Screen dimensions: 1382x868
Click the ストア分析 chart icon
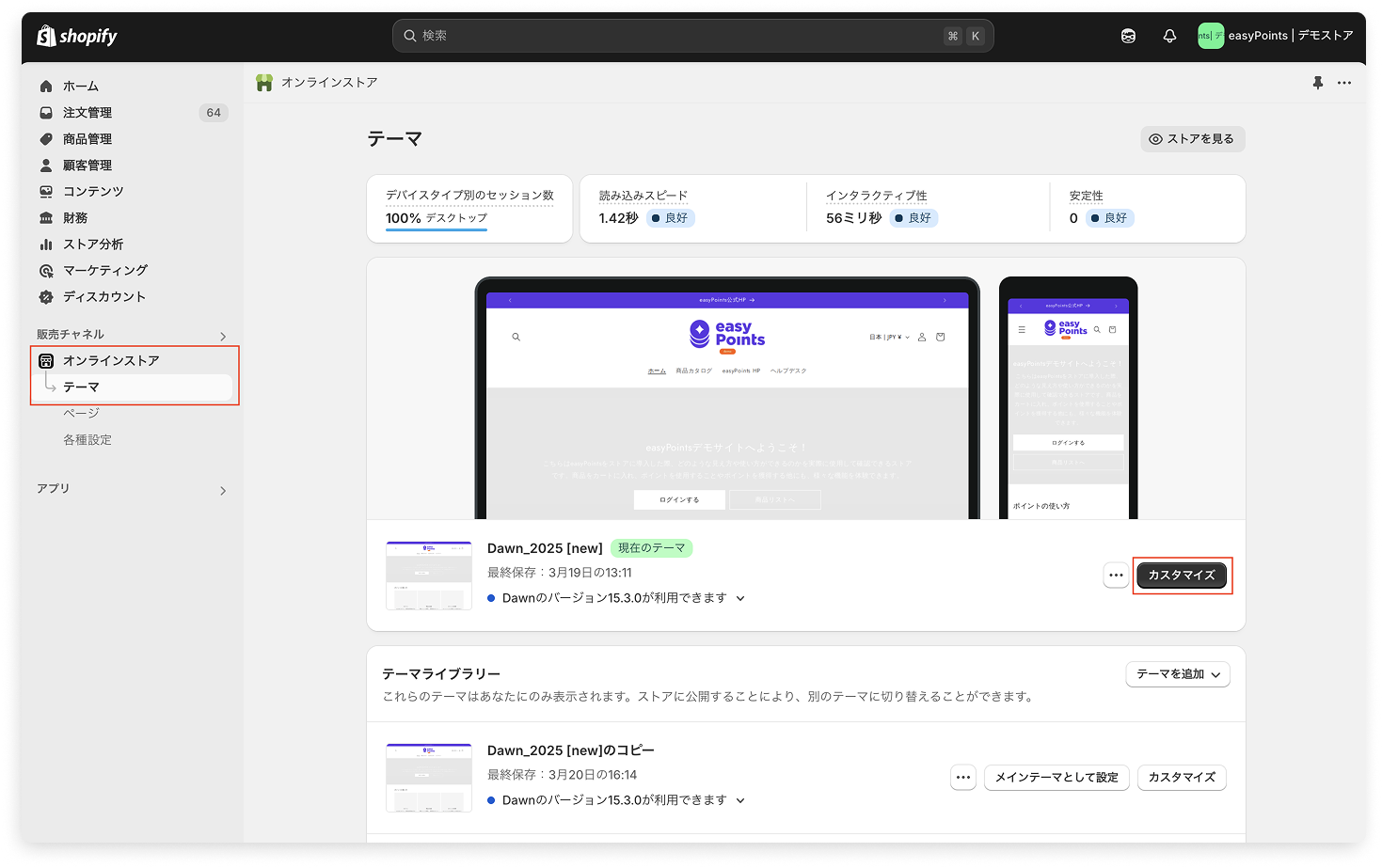pos(46,245)
